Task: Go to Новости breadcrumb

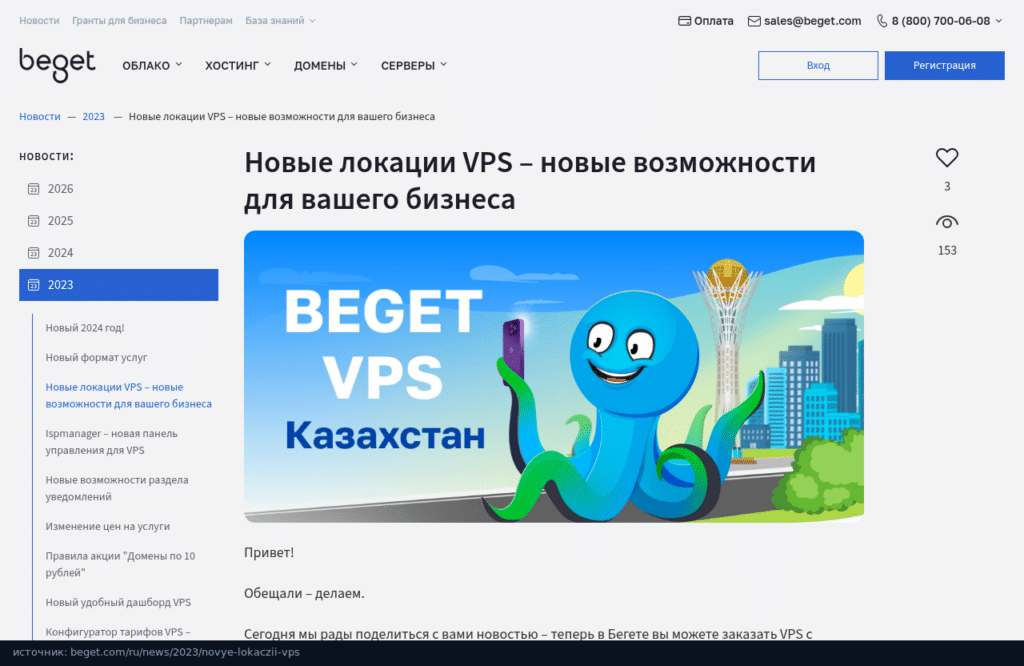Action: click(x=40, y=116)
